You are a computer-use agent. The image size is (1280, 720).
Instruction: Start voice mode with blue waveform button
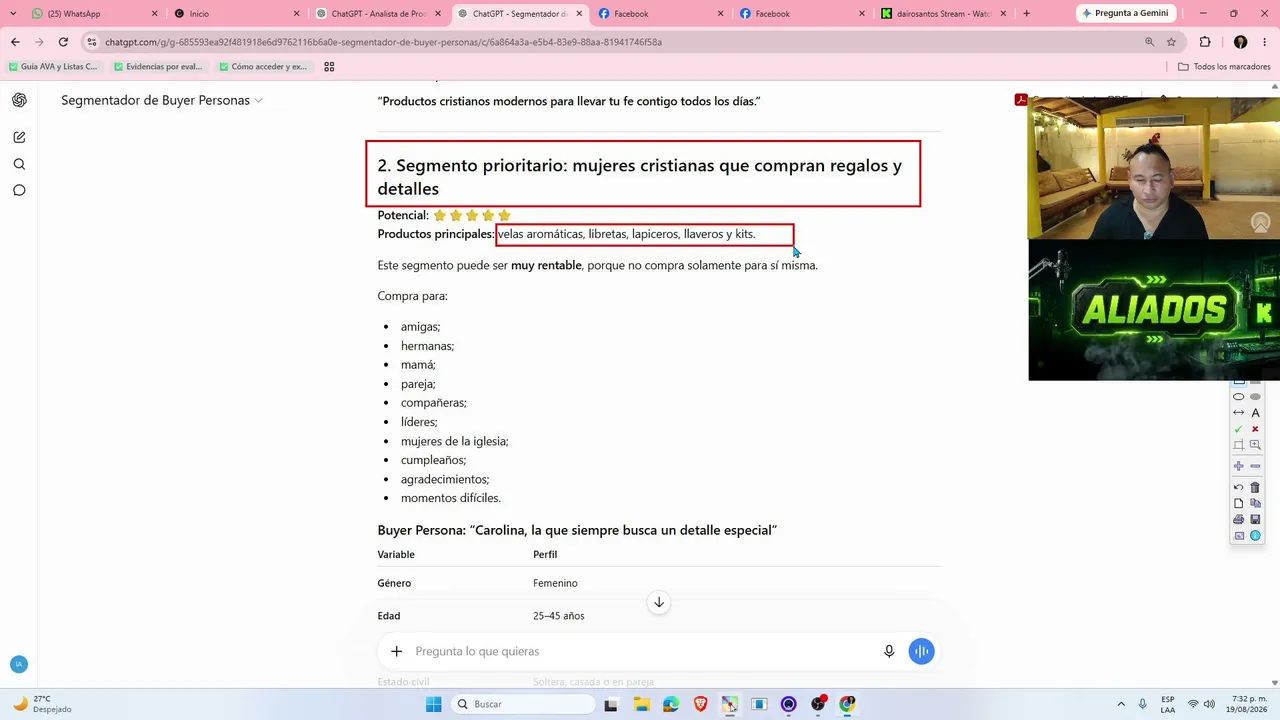click(921, 651)
